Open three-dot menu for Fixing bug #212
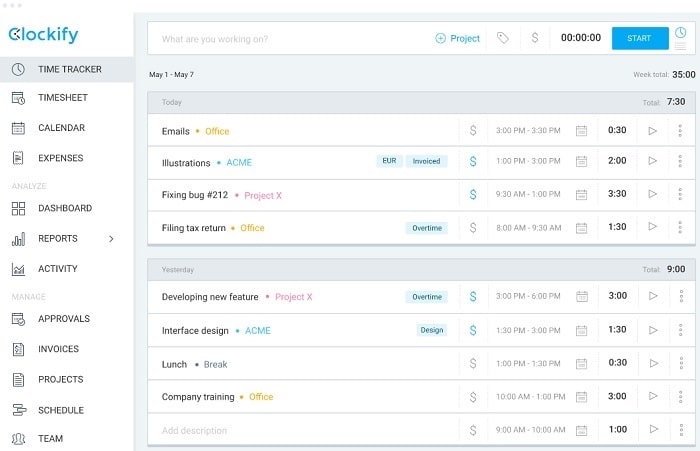 point(680,194)
